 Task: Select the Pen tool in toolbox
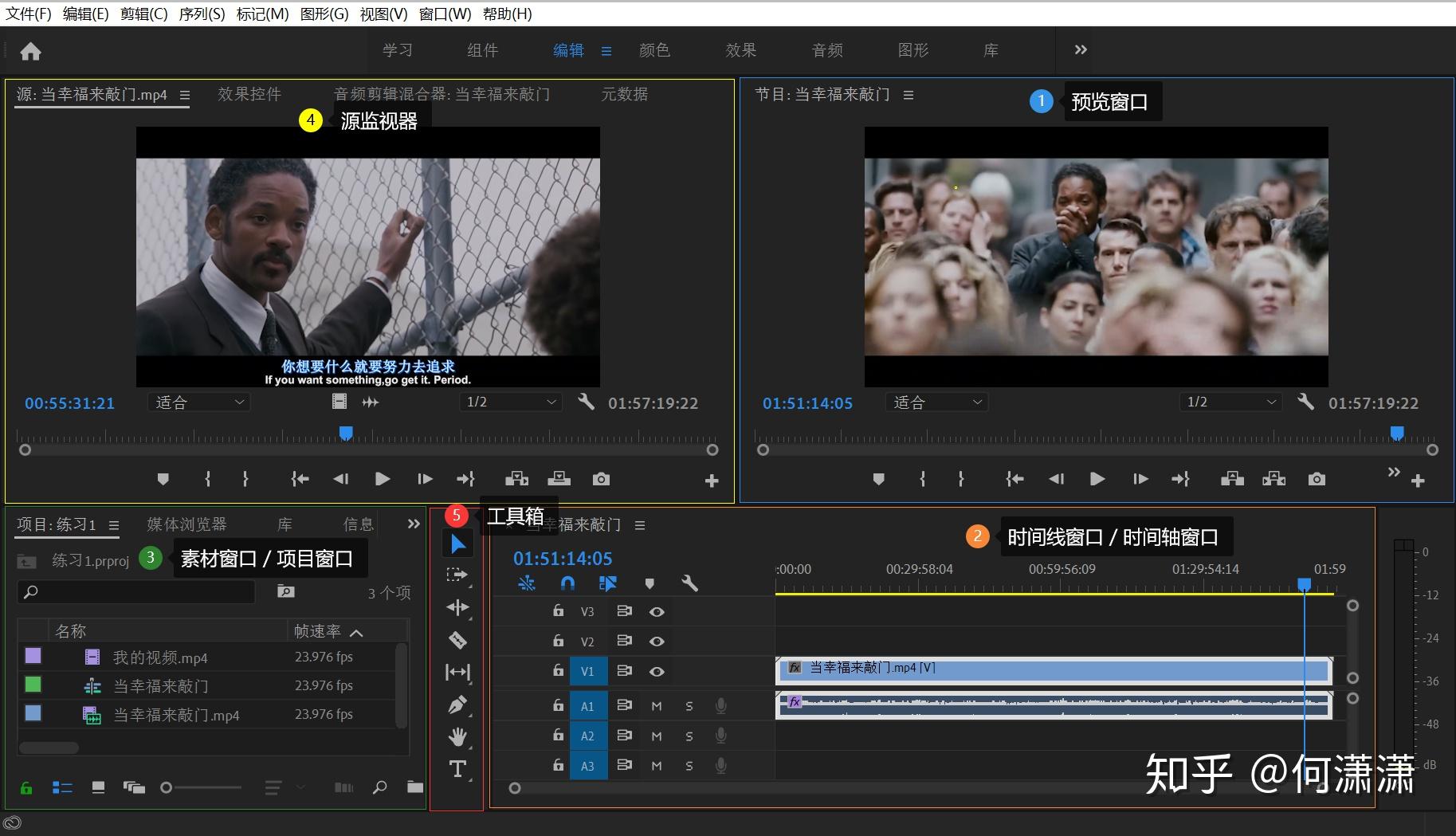(x=457, y=705)
